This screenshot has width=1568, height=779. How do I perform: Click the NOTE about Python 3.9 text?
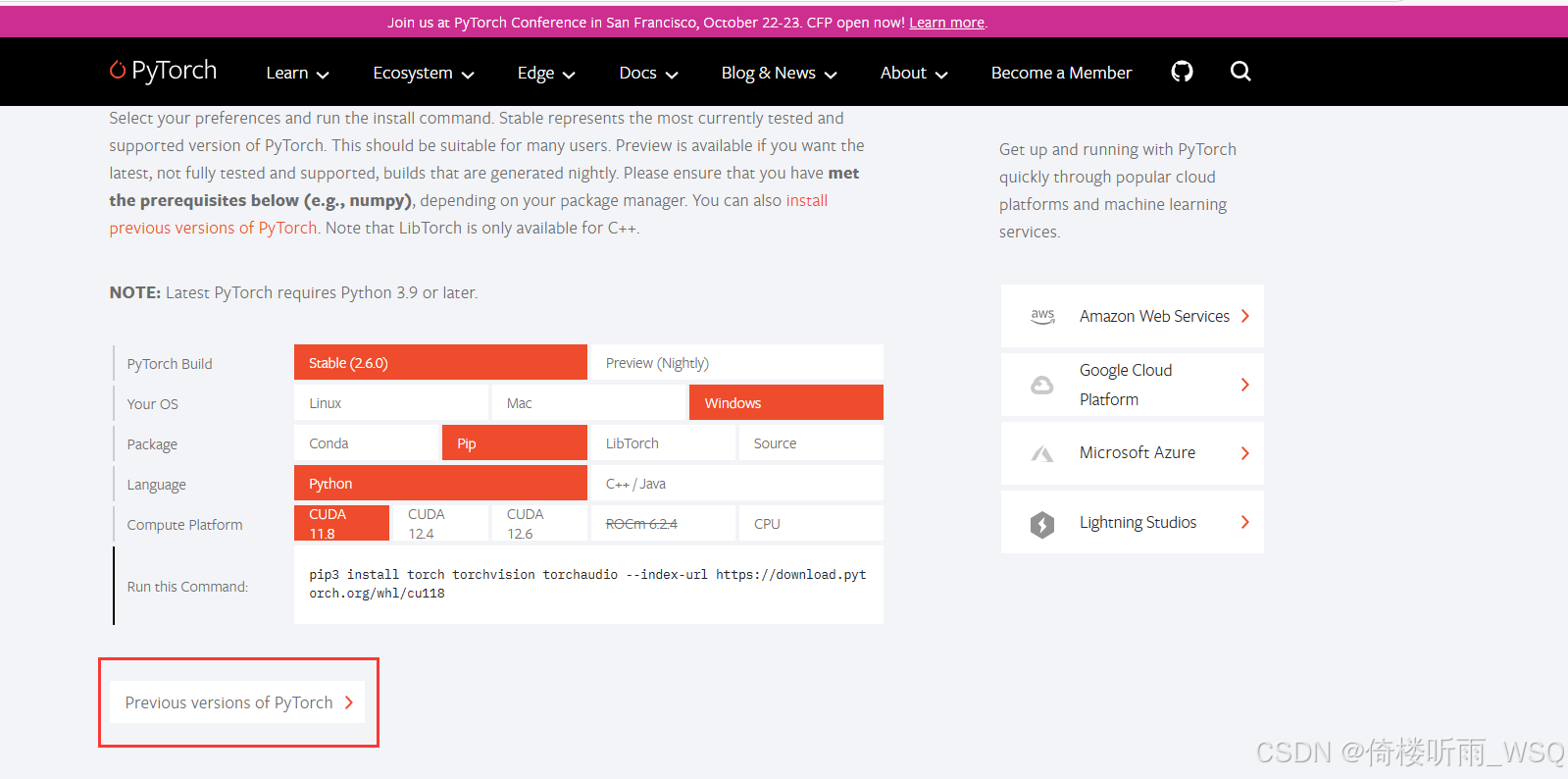pos(293,292)
